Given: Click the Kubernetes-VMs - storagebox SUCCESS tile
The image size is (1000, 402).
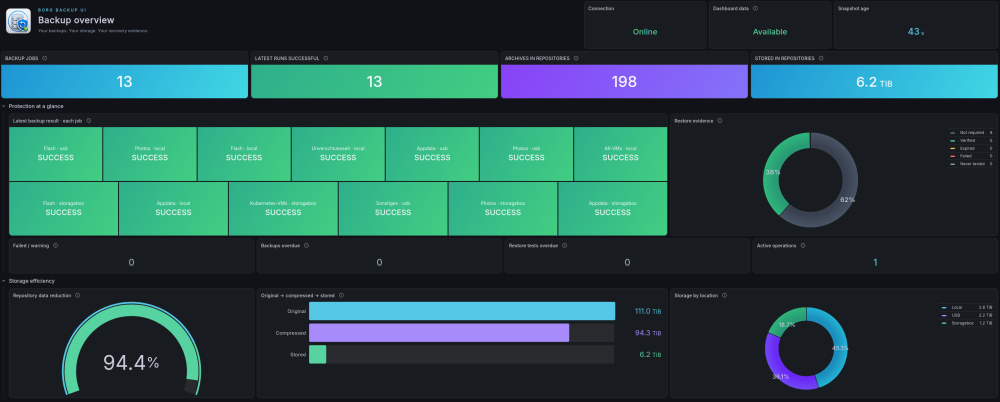Looking at the screenshot, I should pos(283,209).
